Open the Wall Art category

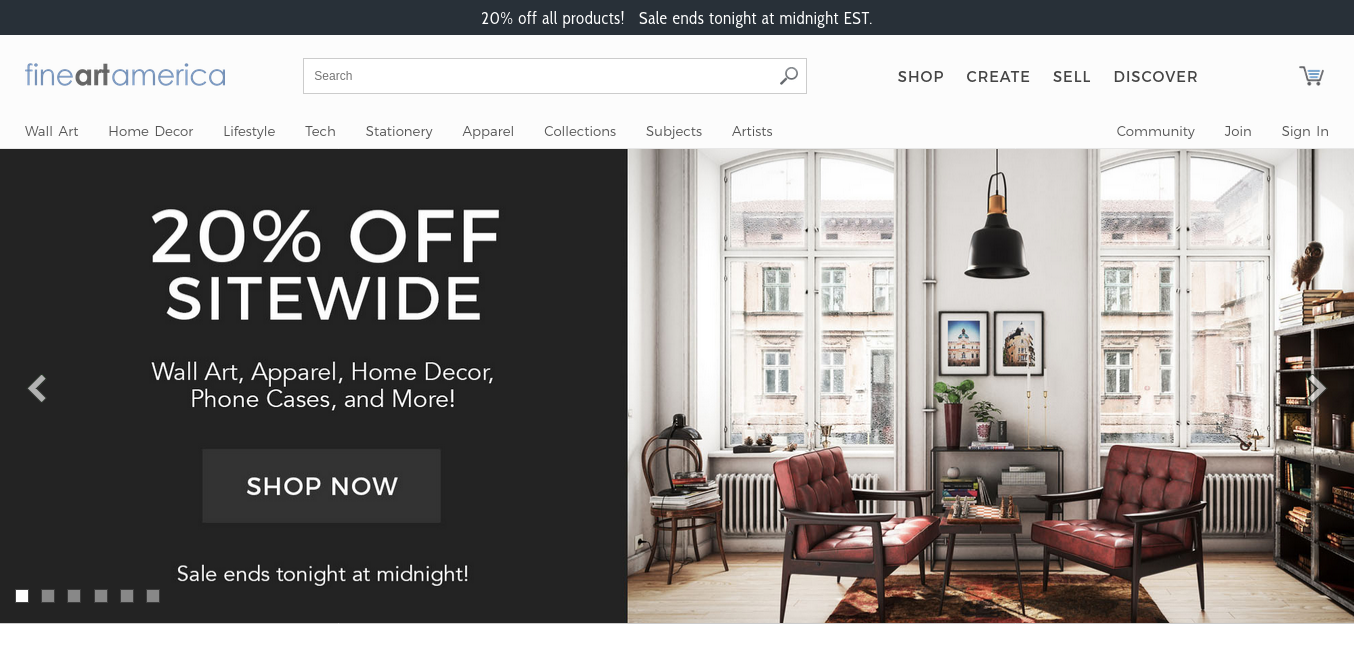[x=52, y=131]
